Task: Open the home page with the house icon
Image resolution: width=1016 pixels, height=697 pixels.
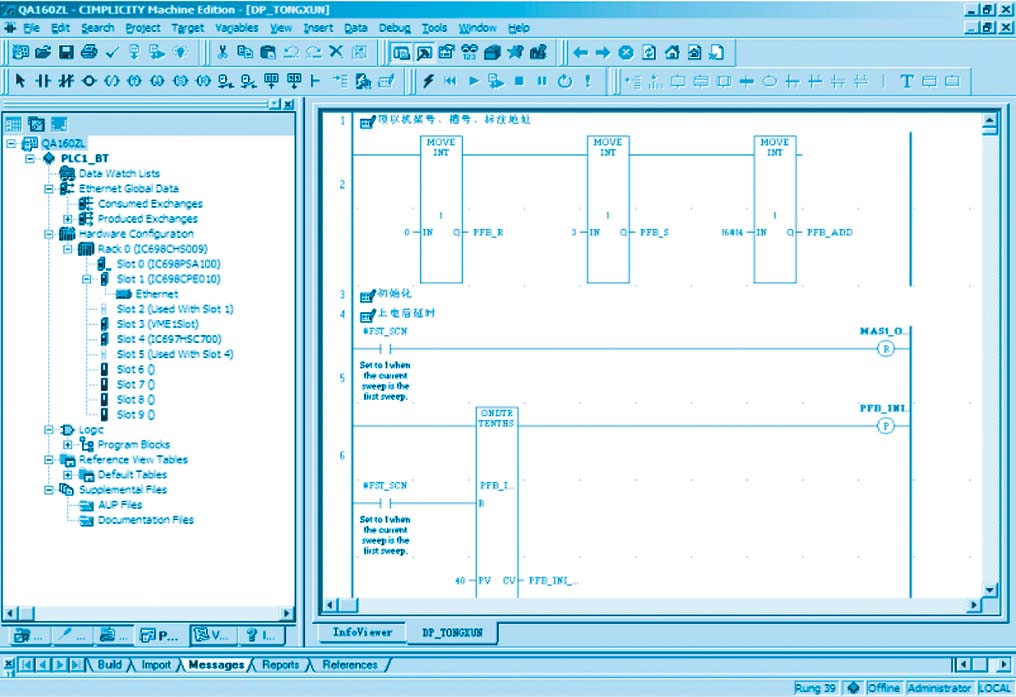Action: pyautogui.click(x=672, y=52)
